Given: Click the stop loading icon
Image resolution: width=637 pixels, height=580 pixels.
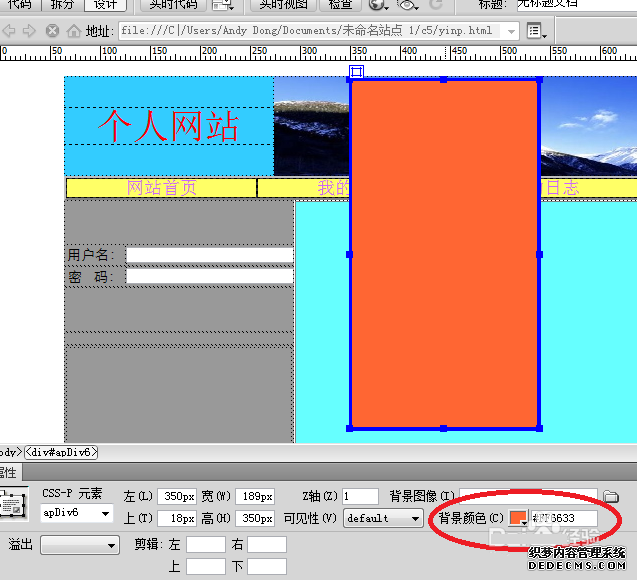Looking at the screenshot, I should [x=52, y=31].
